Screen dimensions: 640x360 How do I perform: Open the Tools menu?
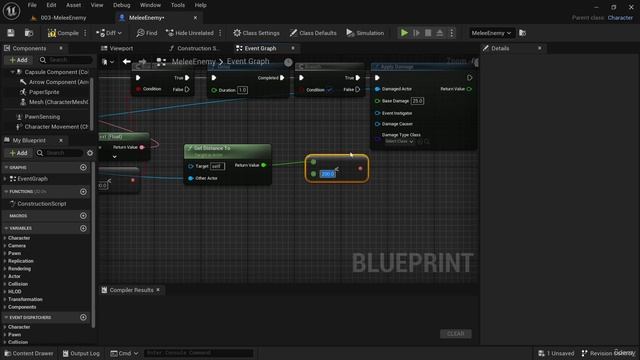pyautogui.click(x=178, y=5)
